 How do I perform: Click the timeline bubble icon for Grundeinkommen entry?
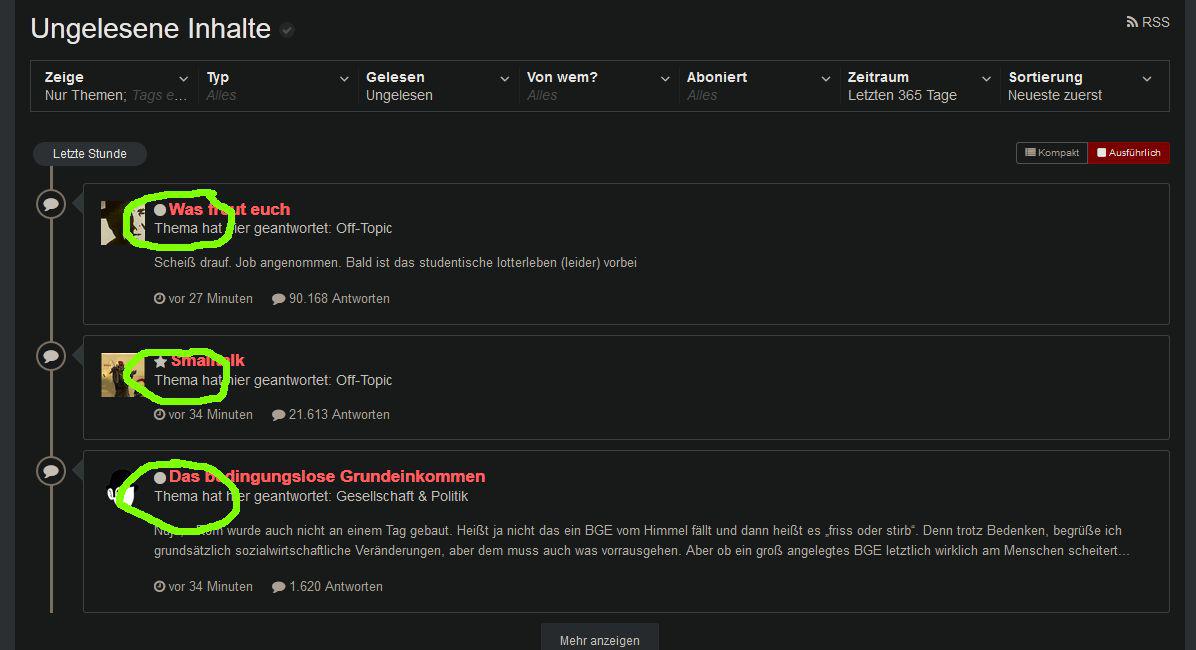pos(51,471)
